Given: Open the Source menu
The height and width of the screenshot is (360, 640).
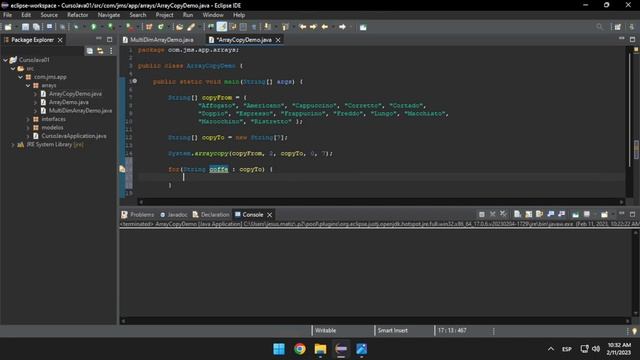Looking at the screenshot, I should (49, 15).
